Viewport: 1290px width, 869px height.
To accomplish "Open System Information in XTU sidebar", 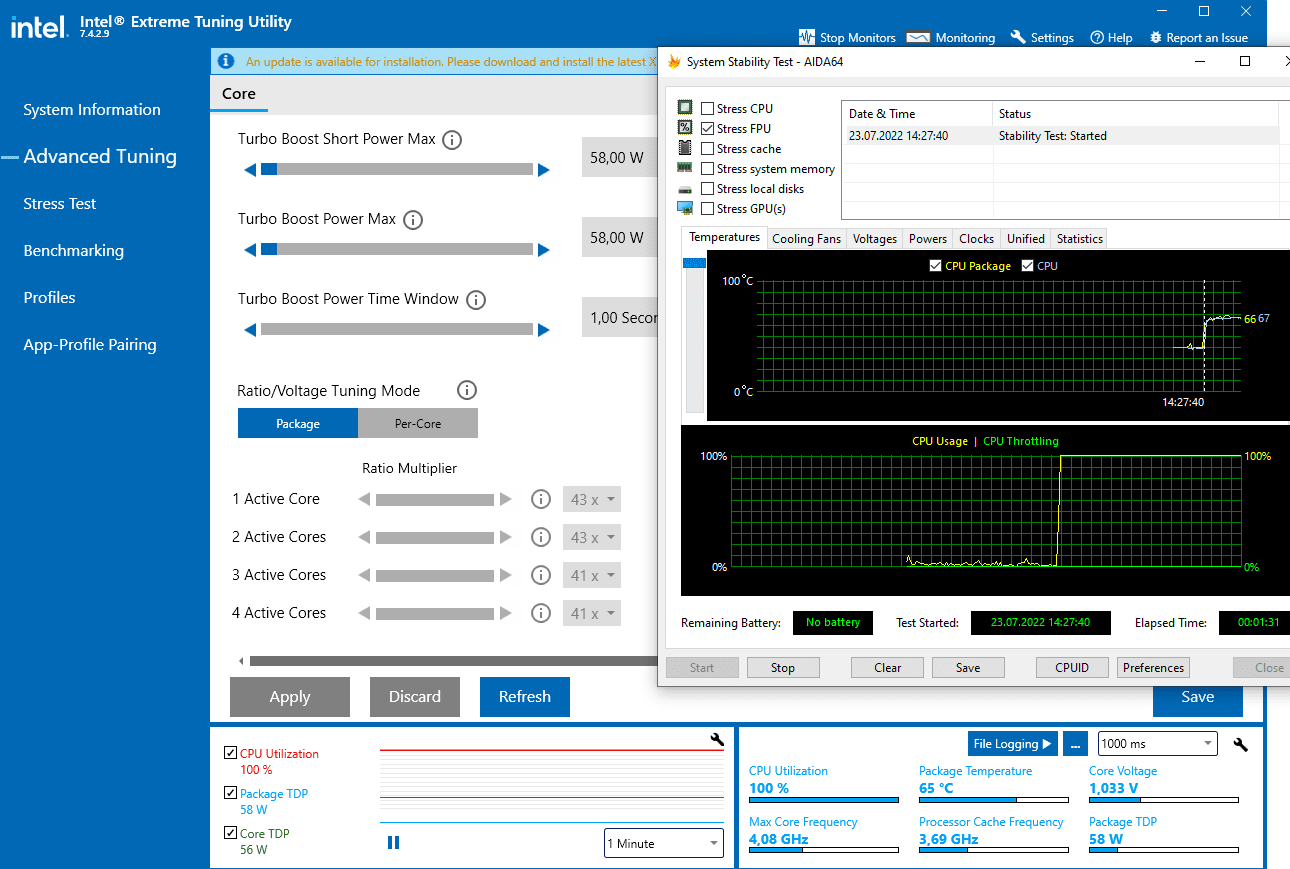I will pos(92,110).
